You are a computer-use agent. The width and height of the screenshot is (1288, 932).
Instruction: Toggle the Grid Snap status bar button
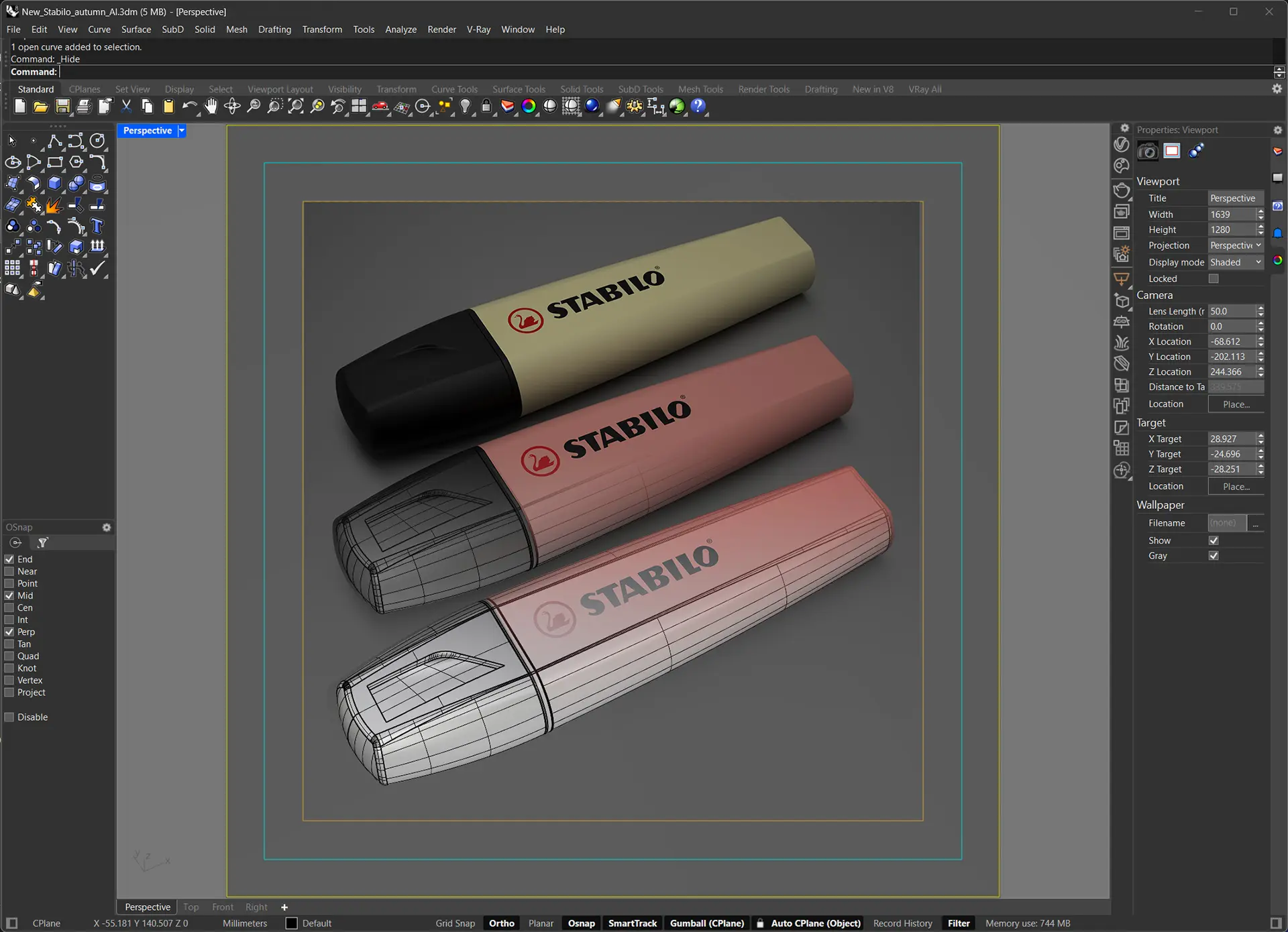click(455, 923)
